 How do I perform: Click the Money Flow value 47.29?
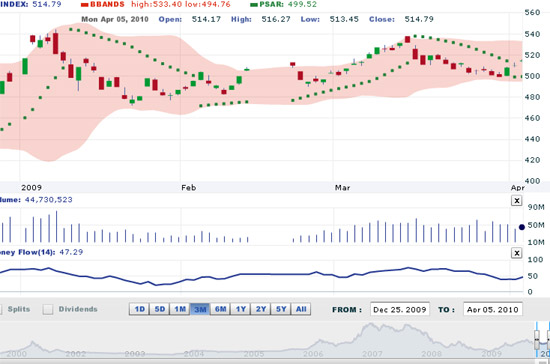[x=71, y=252]
